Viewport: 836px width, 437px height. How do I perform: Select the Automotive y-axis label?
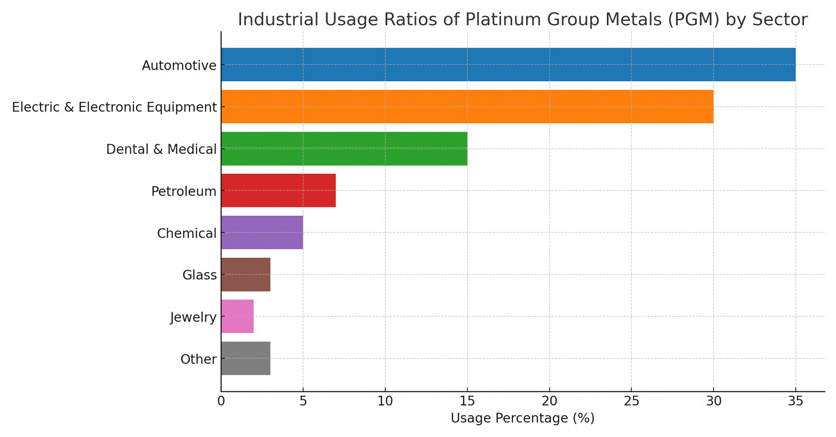pyautogui.click(x=179, y=66)
